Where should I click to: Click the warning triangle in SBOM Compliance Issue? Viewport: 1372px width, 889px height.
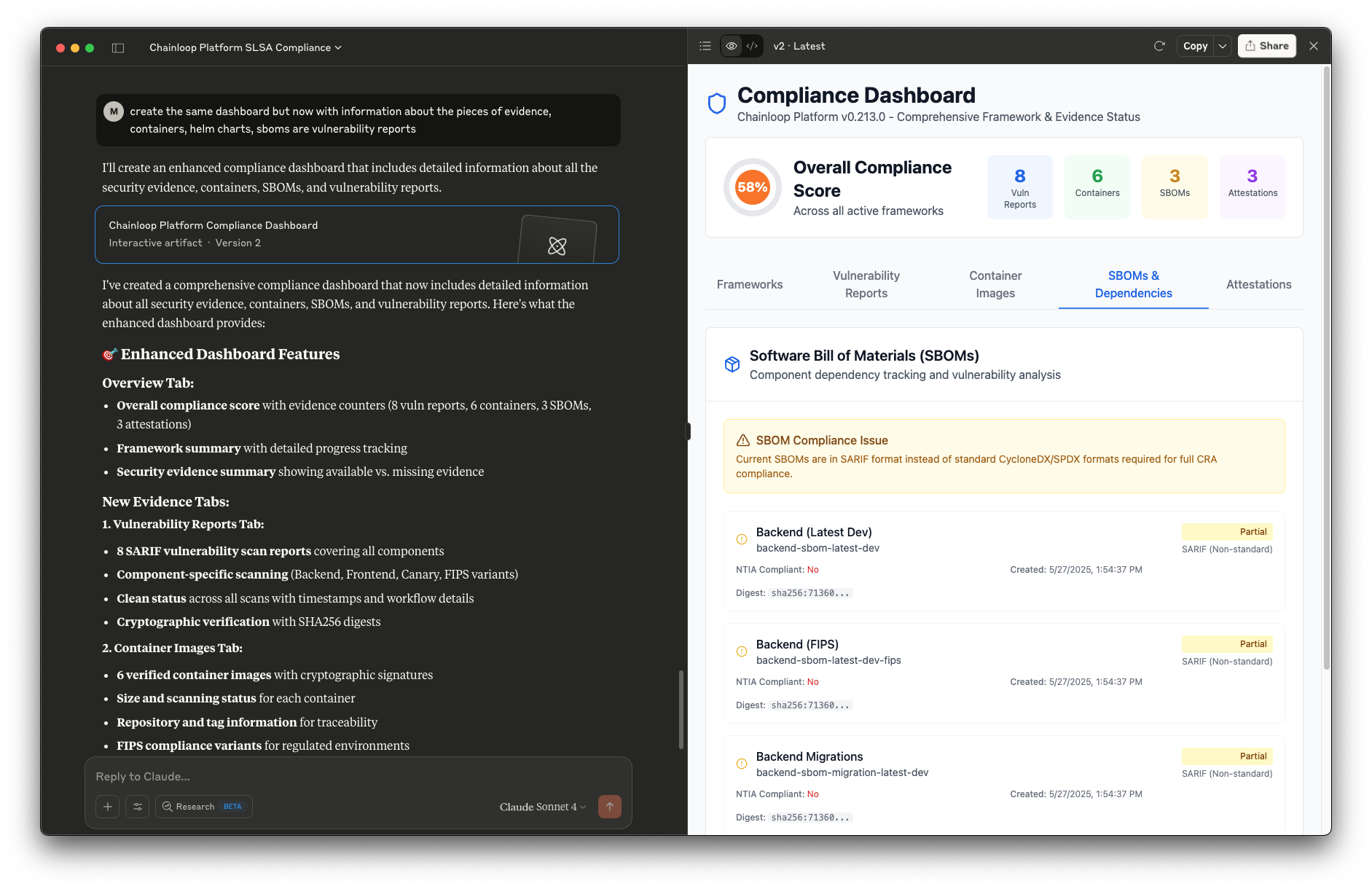point(742,440)
